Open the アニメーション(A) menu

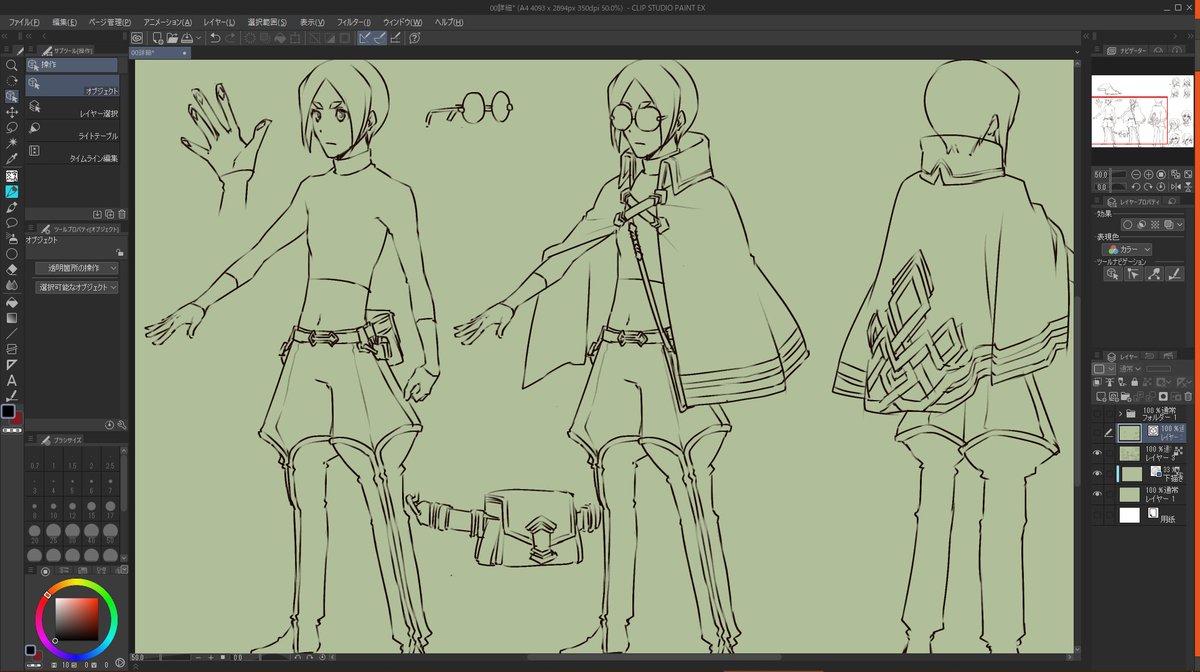[167, 22]
